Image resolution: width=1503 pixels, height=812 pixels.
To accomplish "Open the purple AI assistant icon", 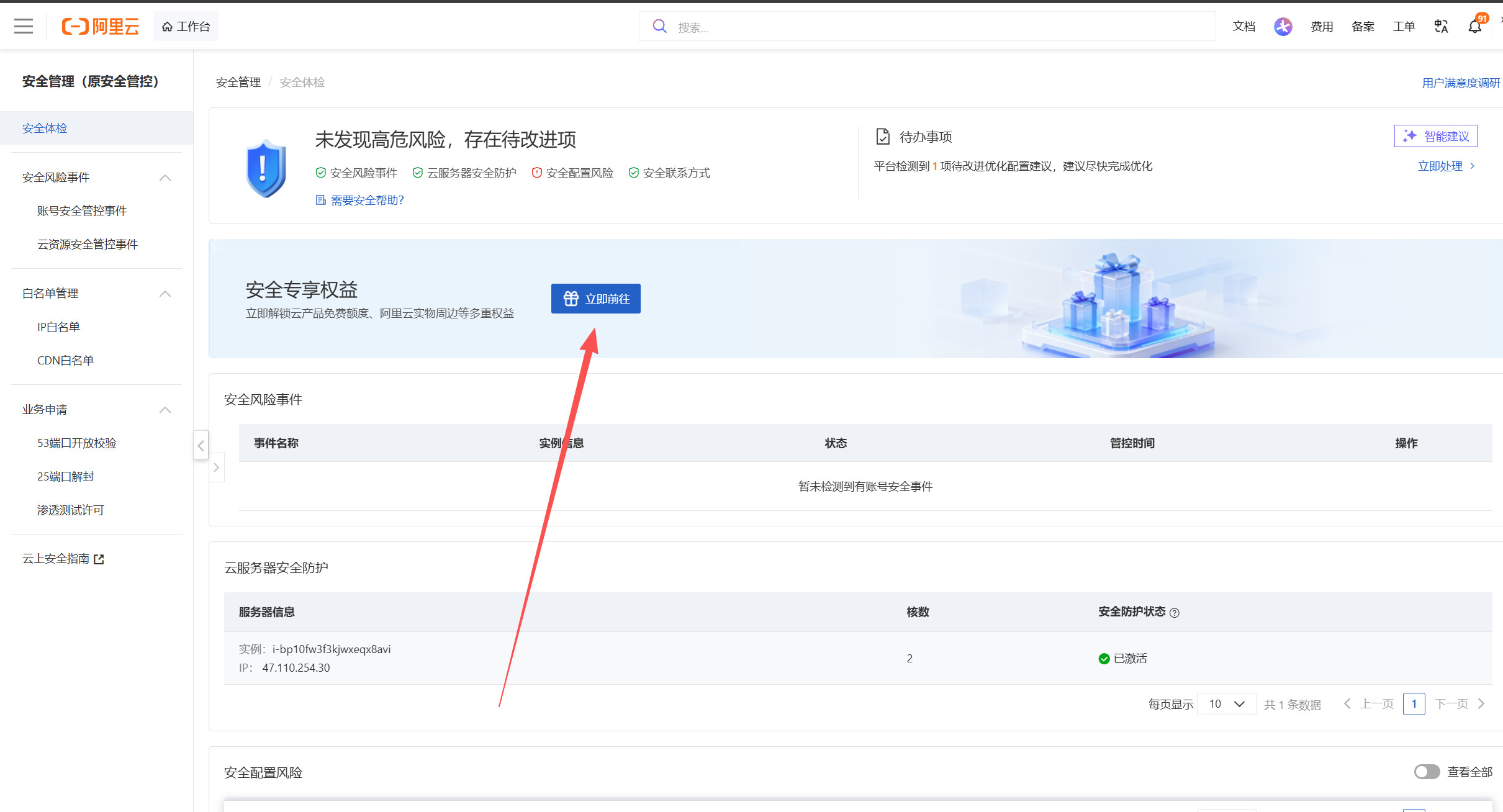I will [x=1283, y=26].
